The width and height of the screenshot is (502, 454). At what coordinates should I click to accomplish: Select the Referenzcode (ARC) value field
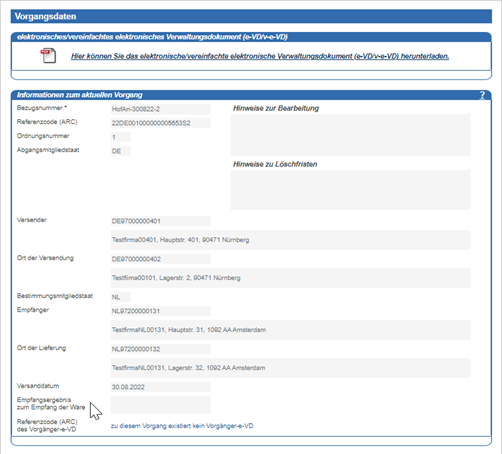tap(161, 123)
